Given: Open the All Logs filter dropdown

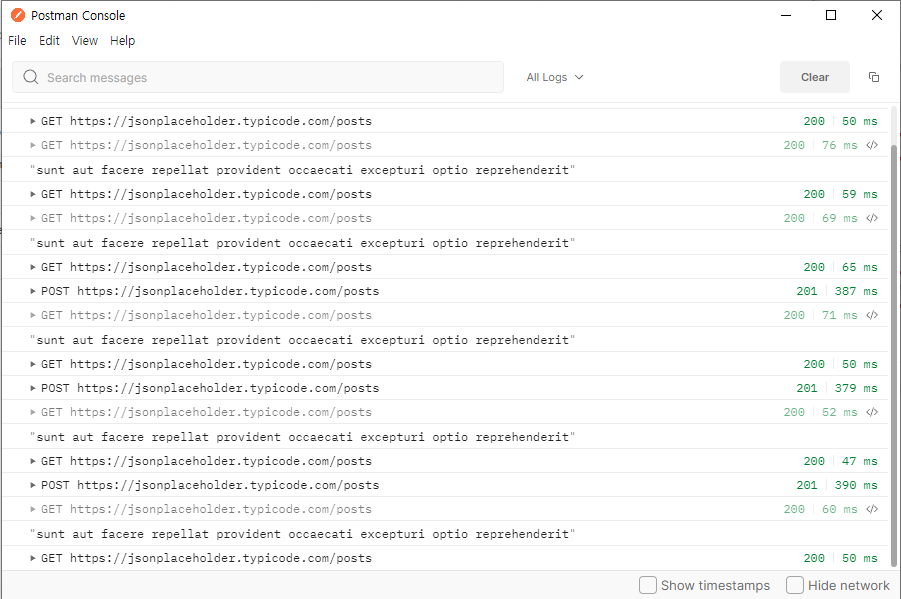Looking at the screenshot, I should tap(555, 77).
